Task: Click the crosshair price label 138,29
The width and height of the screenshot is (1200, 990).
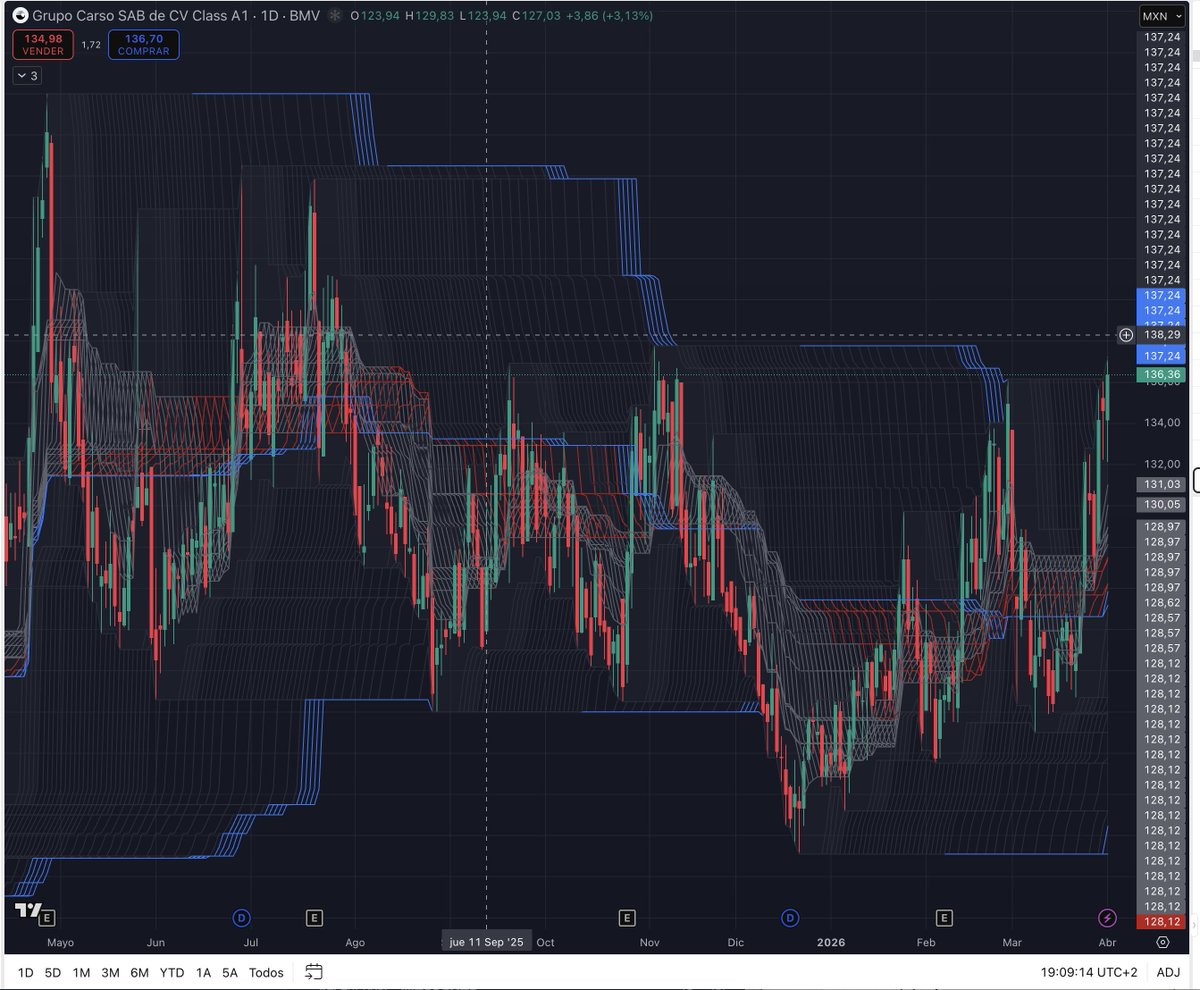Action: coord(1160,335)
